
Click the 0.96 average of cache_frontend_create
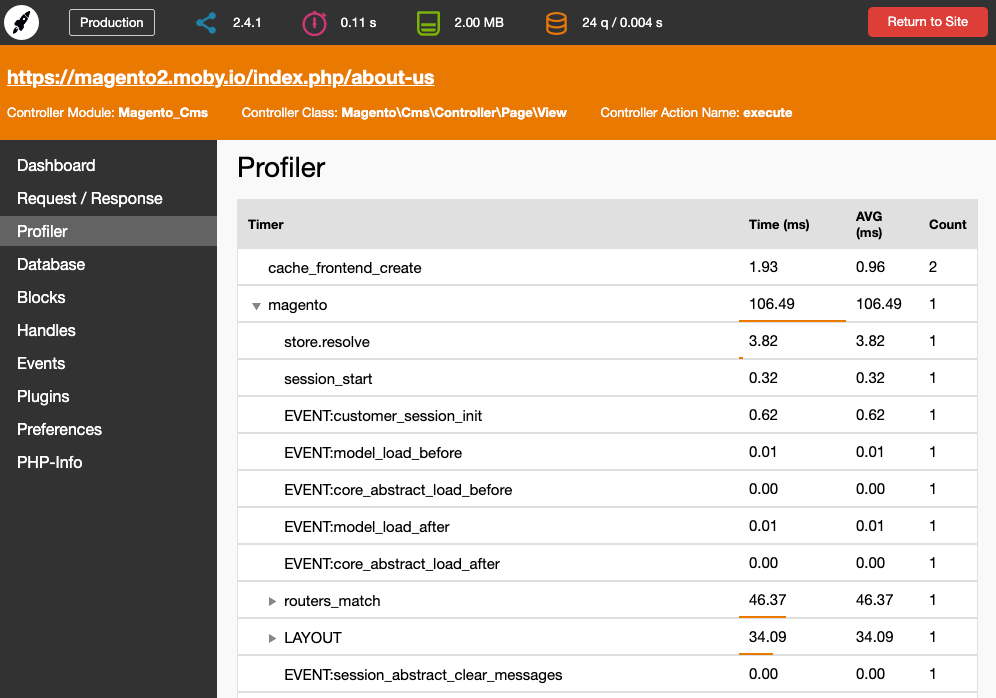point(870,267)
